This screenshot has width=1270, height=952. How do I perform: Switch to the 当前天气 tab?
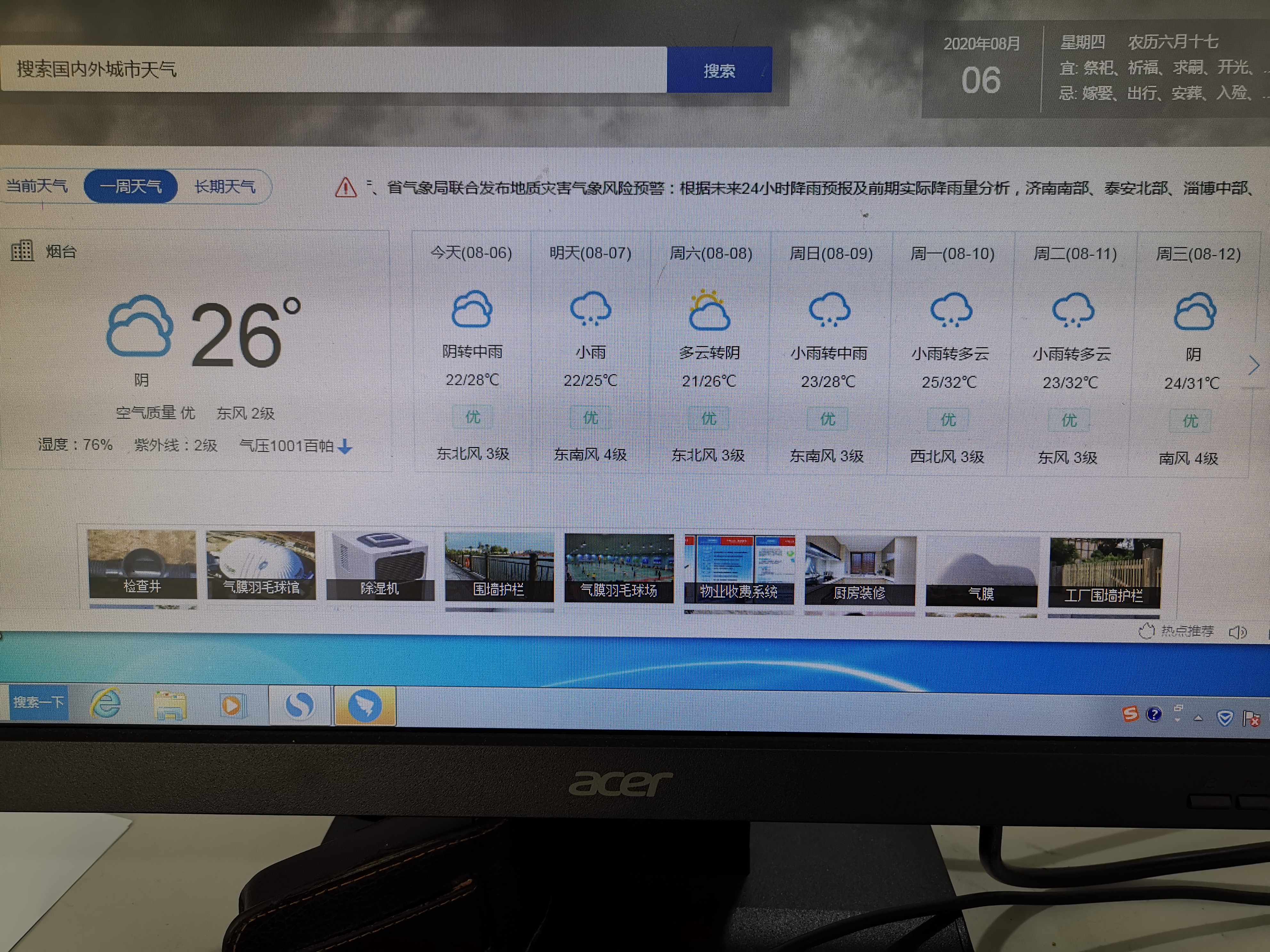(37, 186)
